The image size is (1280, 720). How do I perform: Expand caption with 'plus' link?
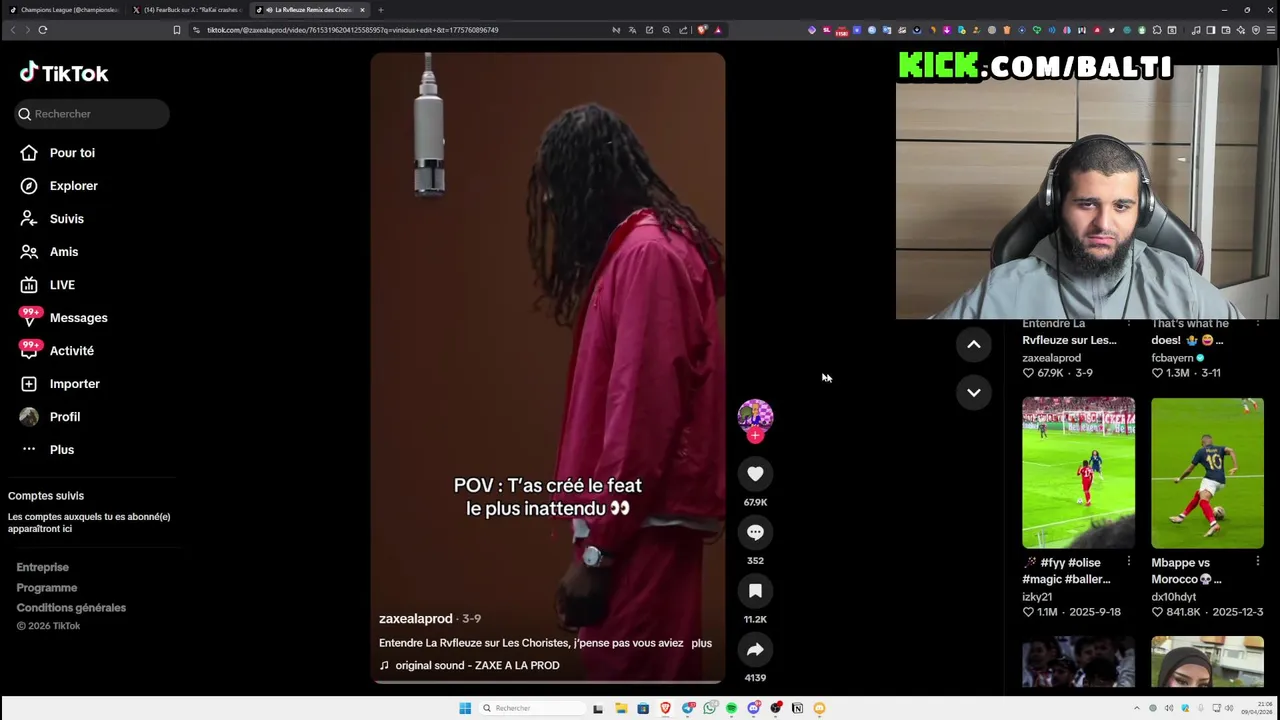tap(701, 643)
